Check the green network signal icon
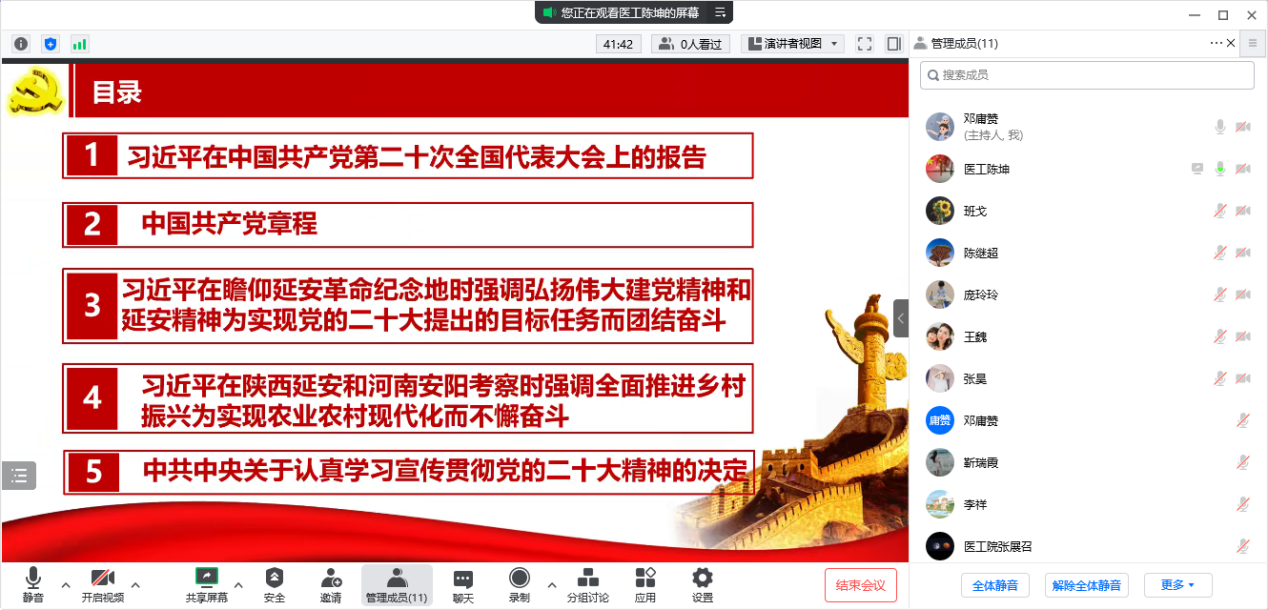Viewport: 1268px width, 610px height. coord(79,44)
